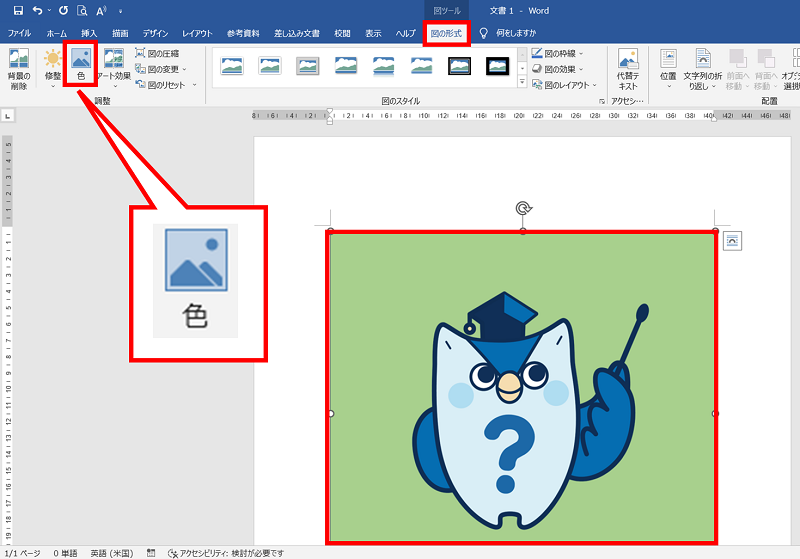Click the rotate handle above the picture
This screenshot has width=800, height=559.
523,208
